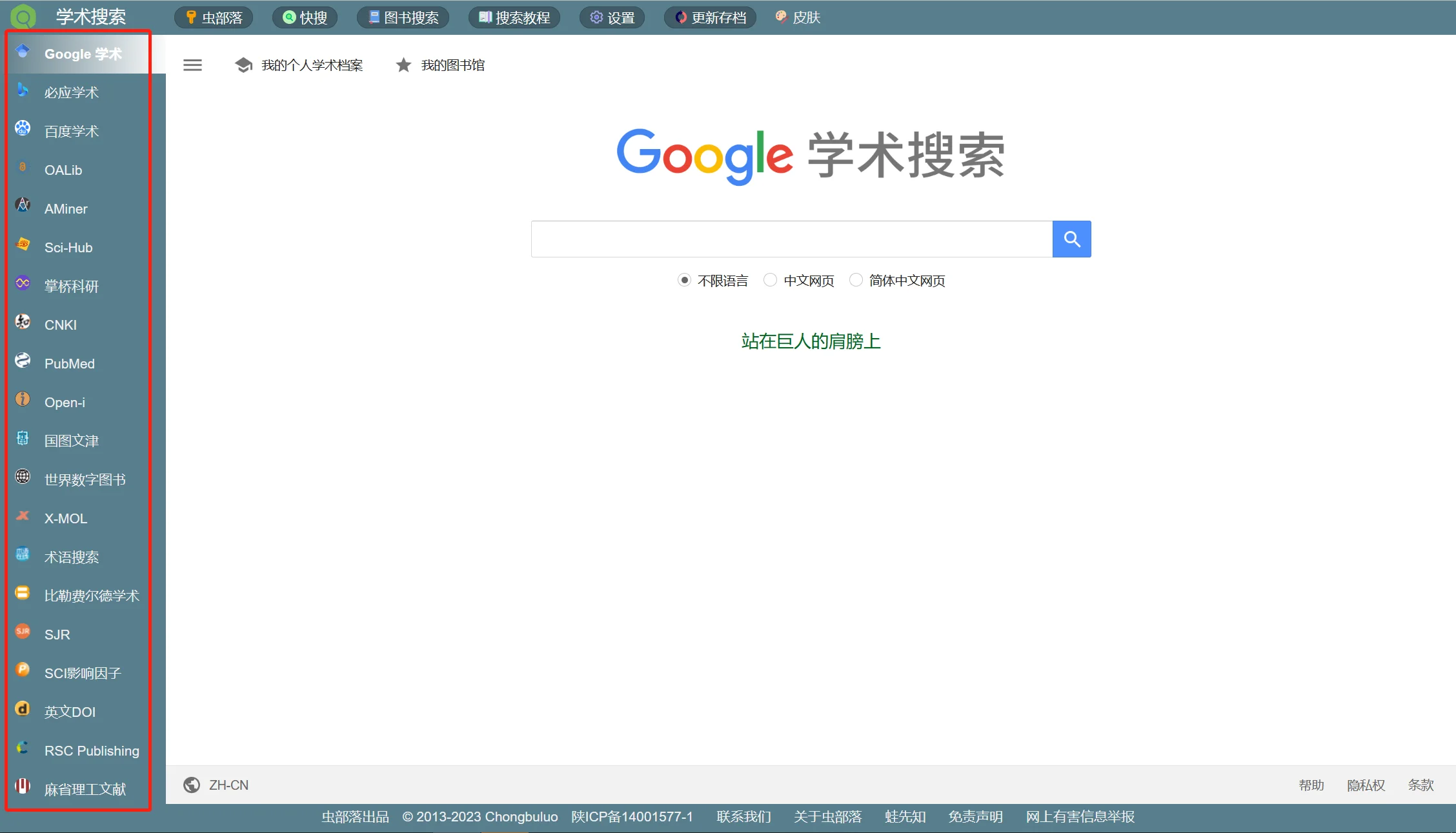Select the 不限语言 radio button
This screenshot has width=1456, height=833.
click(x=685, y=280)
